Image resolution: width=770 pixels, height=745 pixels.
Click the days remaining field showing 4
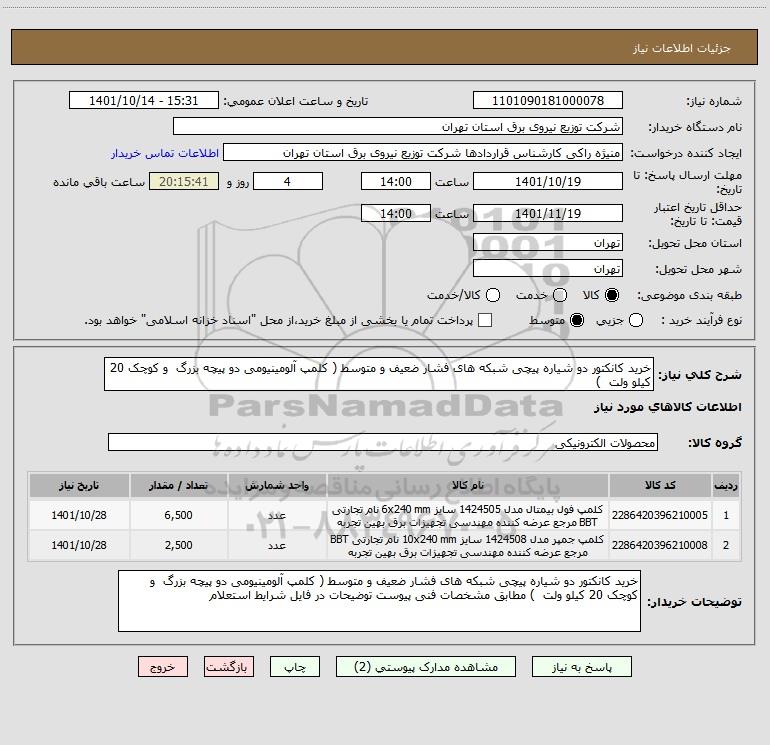pyautogui.click(x=288, y=181)
